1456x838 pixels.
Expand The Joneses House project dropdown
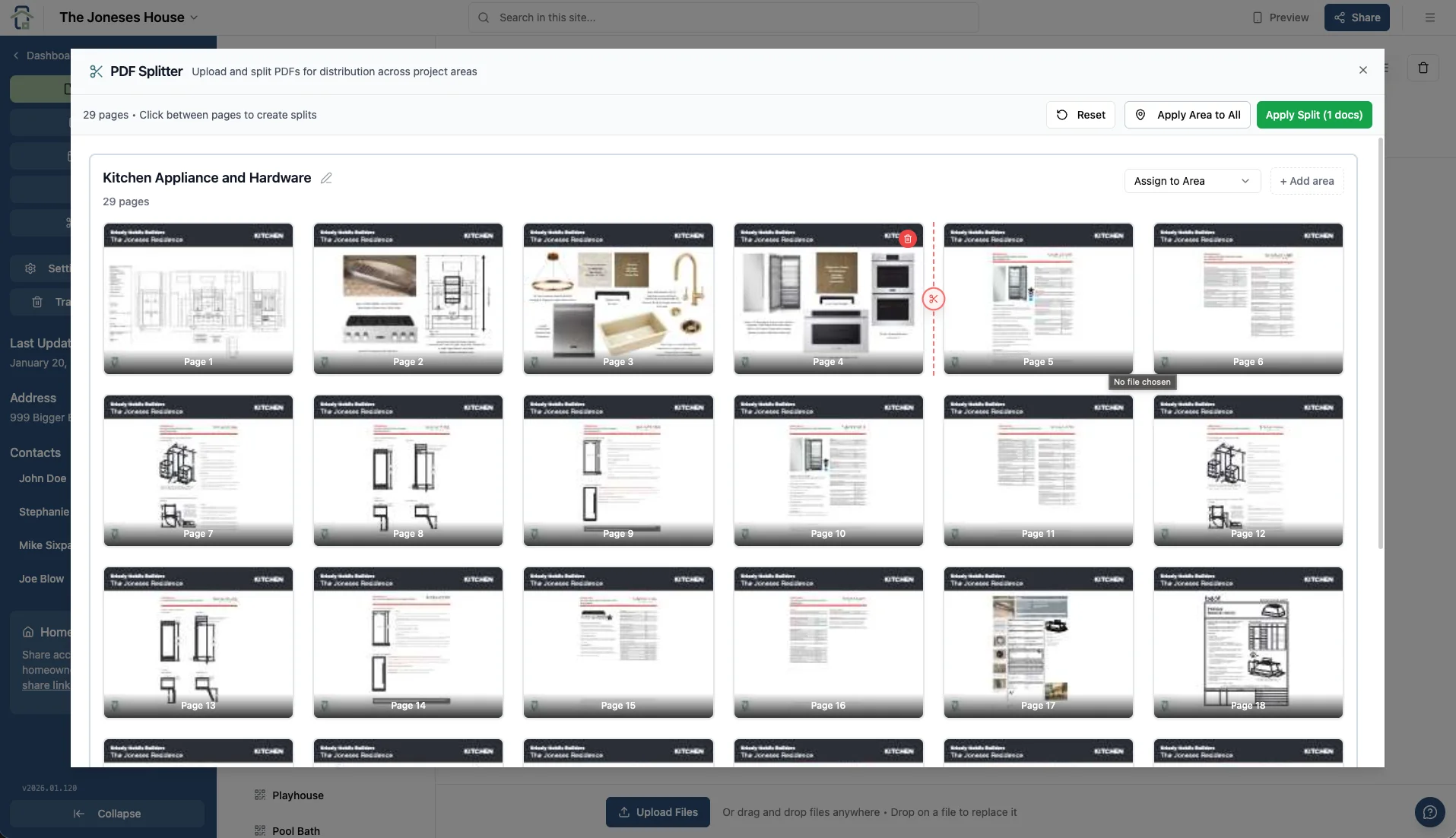(x=128, y=17)
